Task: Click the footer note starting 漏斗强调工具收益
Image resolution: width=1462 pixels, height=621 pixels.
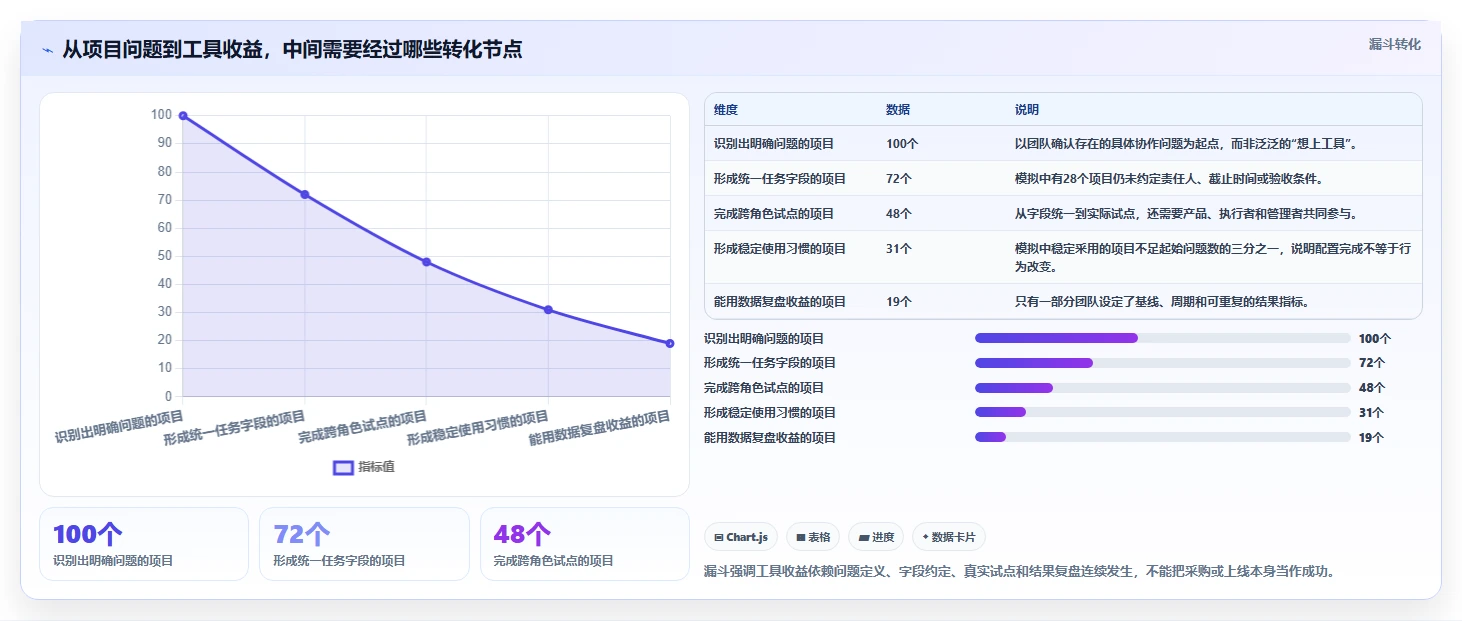Action: 1020,572
